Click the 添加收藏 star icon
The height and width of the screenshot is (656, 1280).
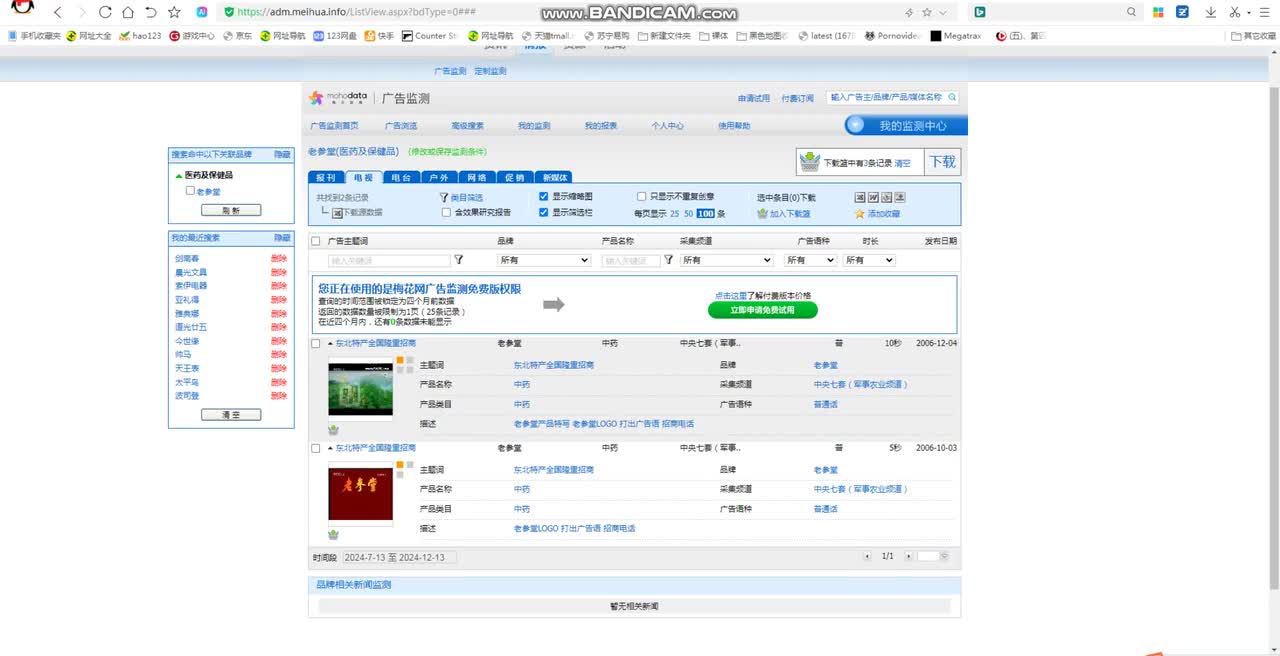click(859, 213)
